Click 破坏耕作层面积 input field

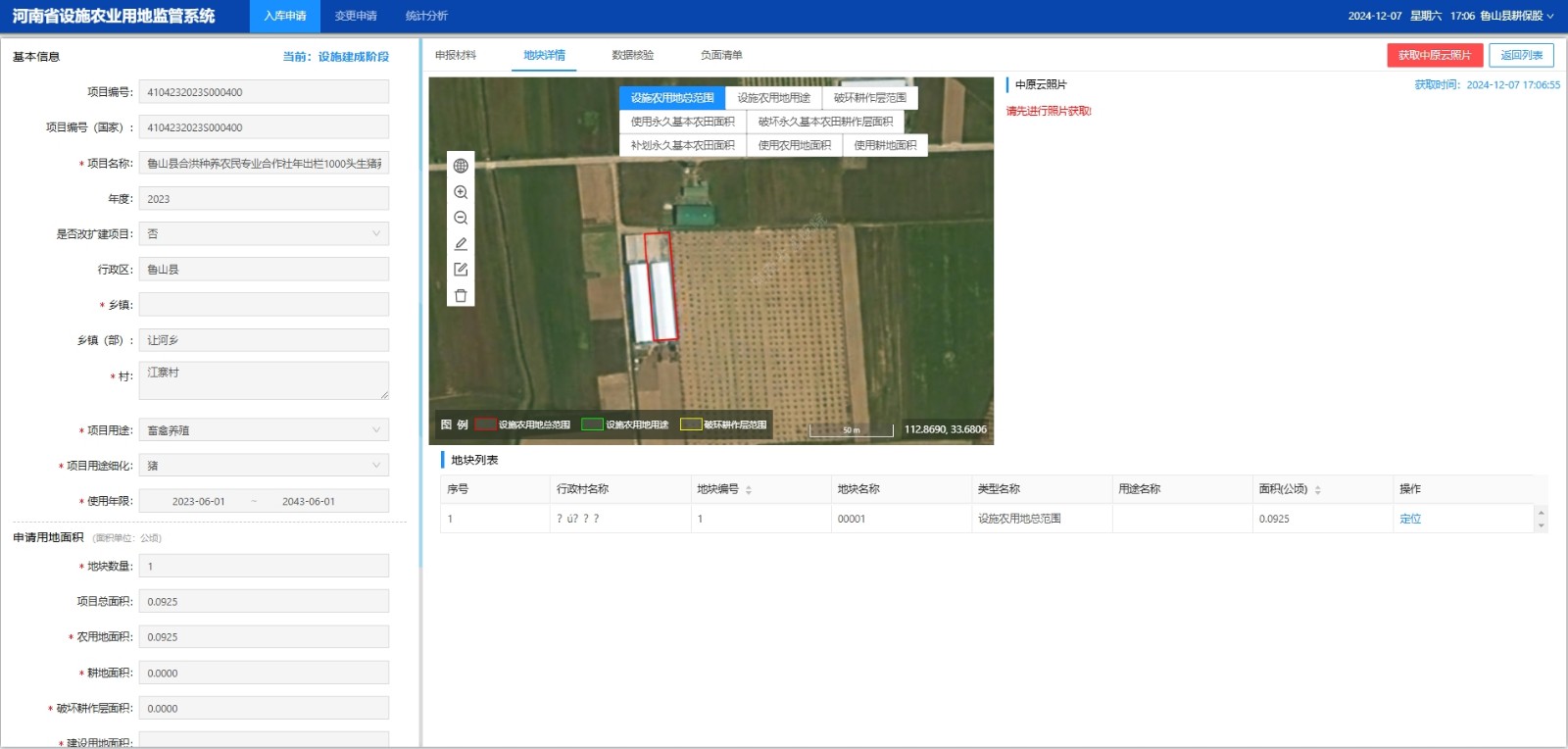click(264, 708)
